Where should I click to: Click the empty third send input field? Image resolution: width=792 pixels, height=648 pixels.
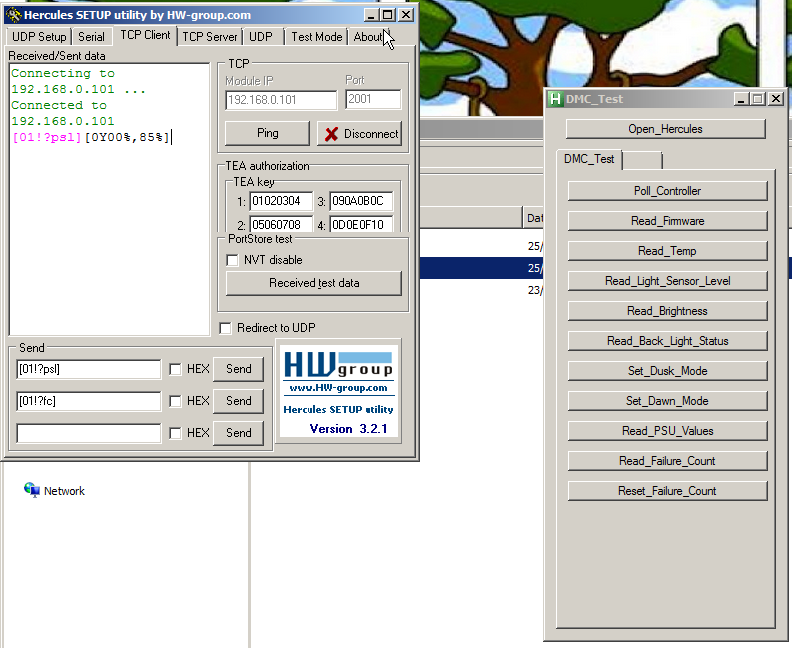click(x=88, y=433)
